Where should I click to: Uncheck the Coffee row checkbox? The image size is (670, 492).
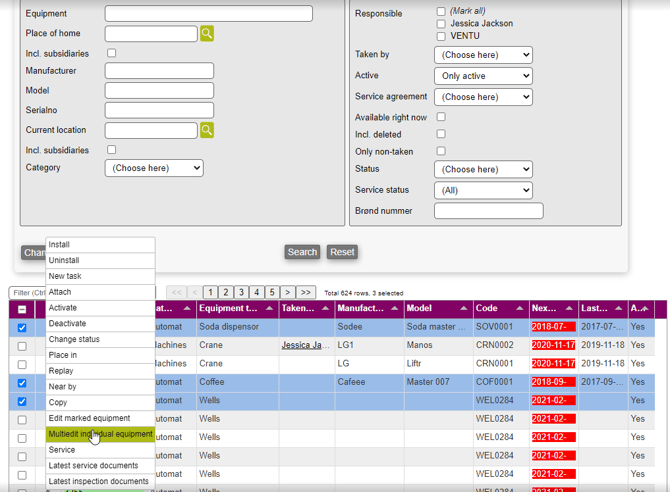coord(22,383)
